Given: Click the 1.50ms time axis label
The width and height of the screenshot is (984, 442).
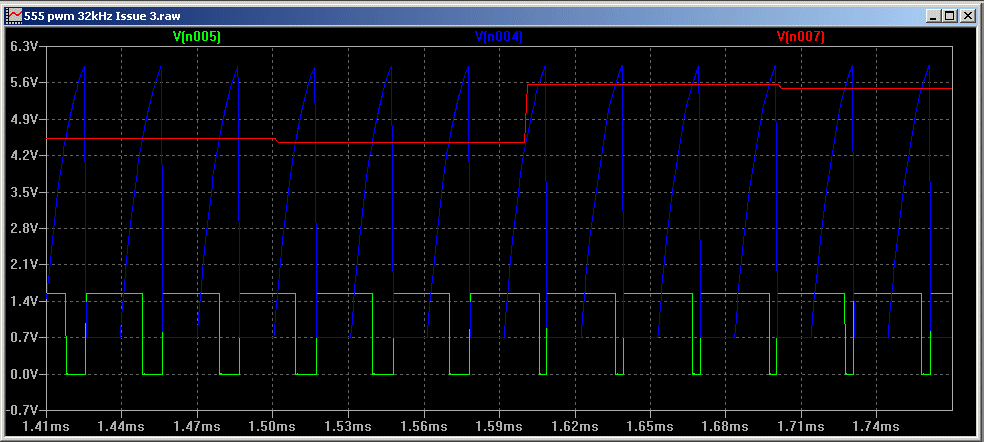Looking at the screenshot, I should pyautogui.click(x=273, y=426).
